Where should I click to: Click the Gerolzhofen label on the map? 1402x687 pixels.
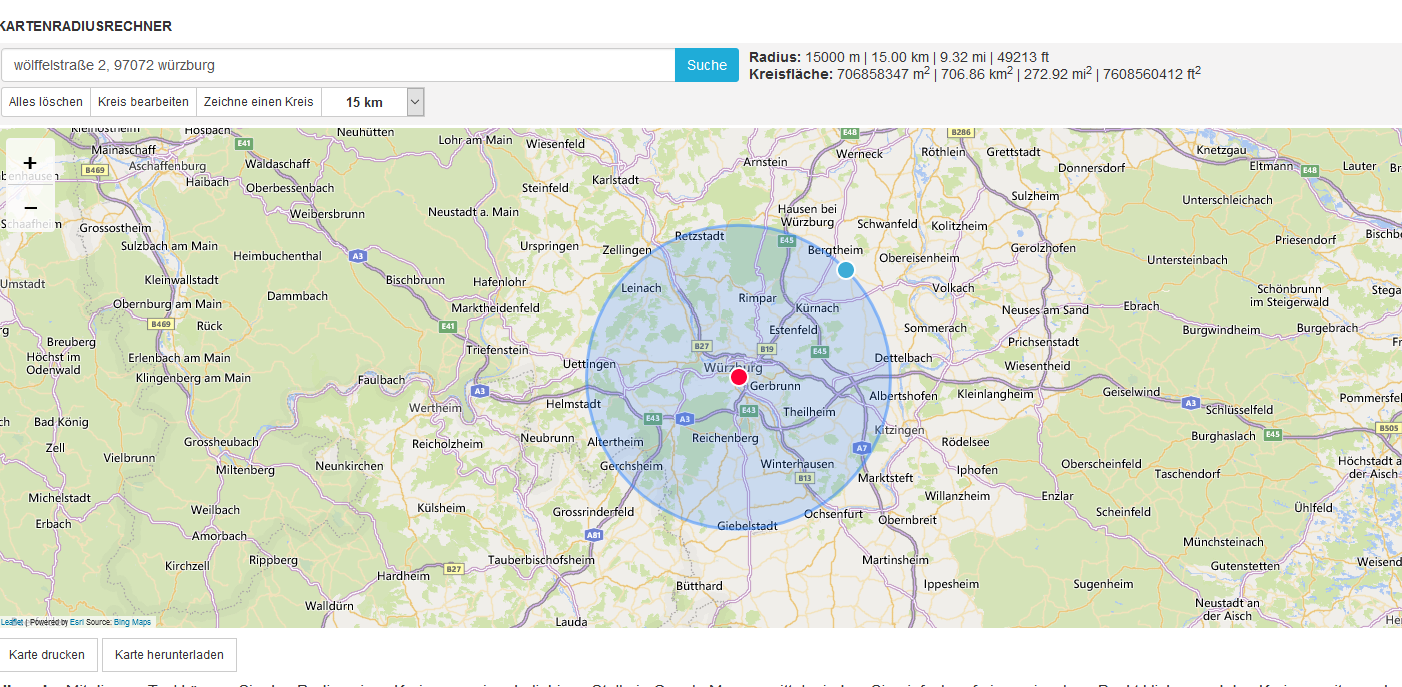[1044, 247]
